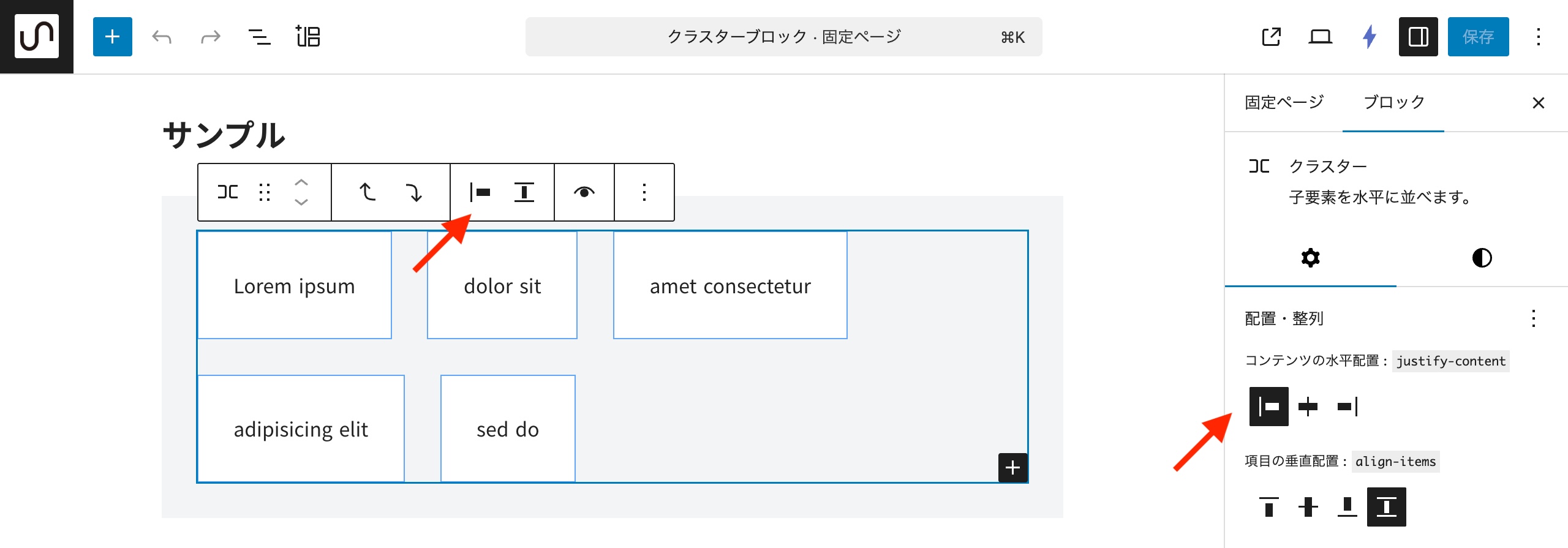Open the block toolbar vertical alignment dropdown
The image size is (1568, 548).
click(524, 192)
